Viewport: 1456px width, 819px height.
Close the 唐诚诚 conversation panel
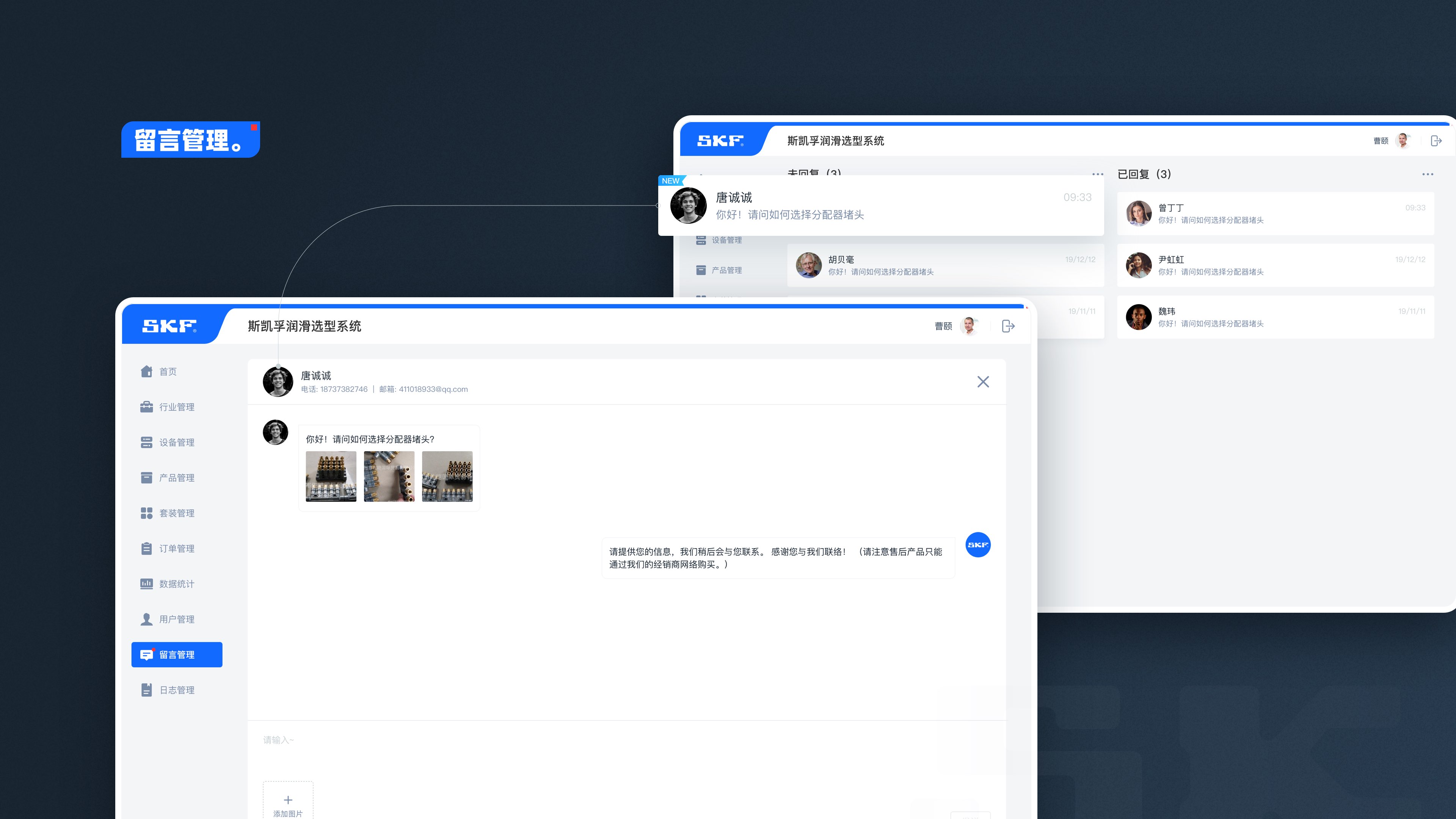[983, 382]
